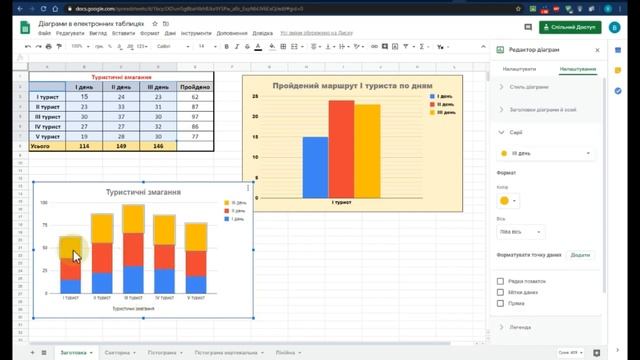Star the spreadsheet document
The width and height of the screenshot is (640, 360).
point(155,24)
